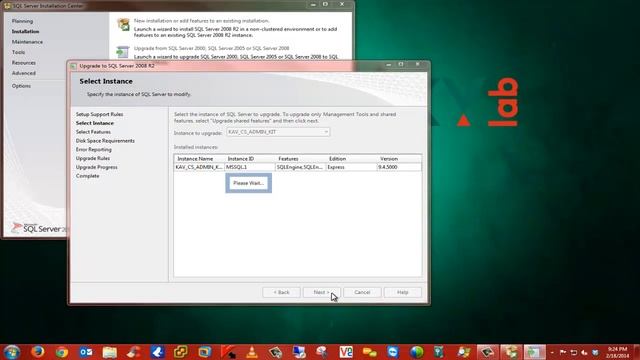
Task: Select the Select Instance step
Action: tap(95, 123)
